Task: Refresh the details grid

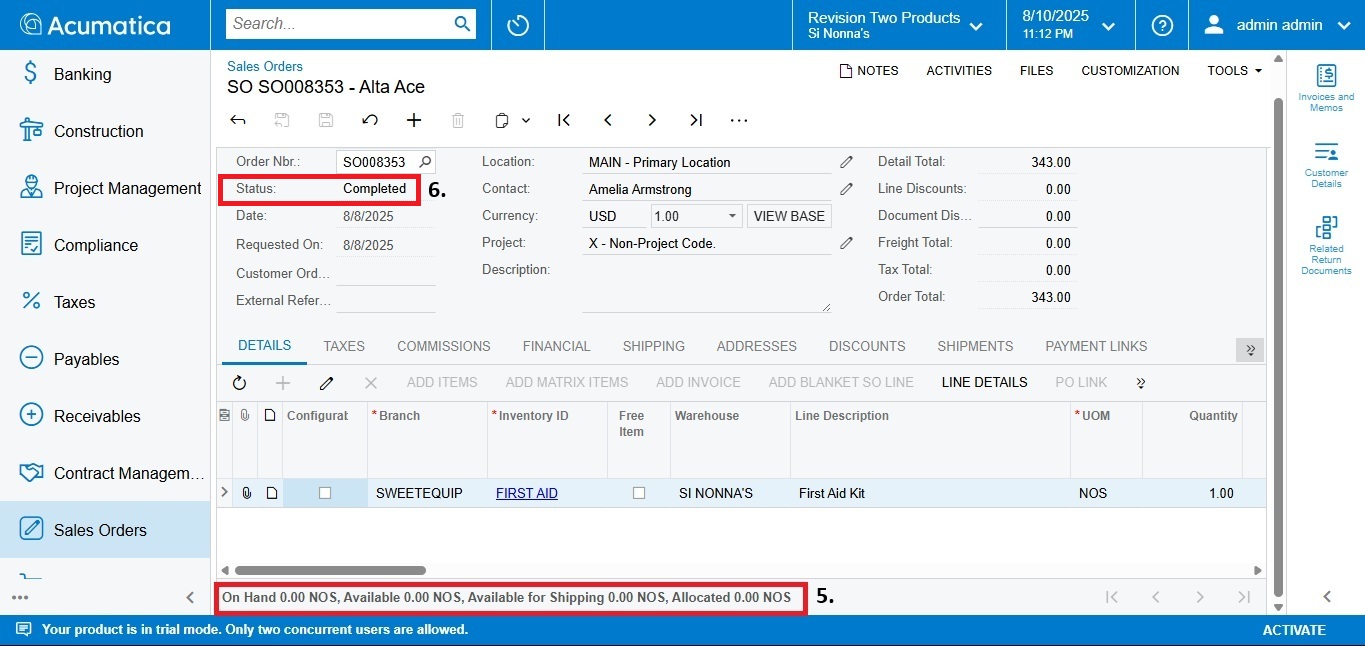Action: click(239, 383)
